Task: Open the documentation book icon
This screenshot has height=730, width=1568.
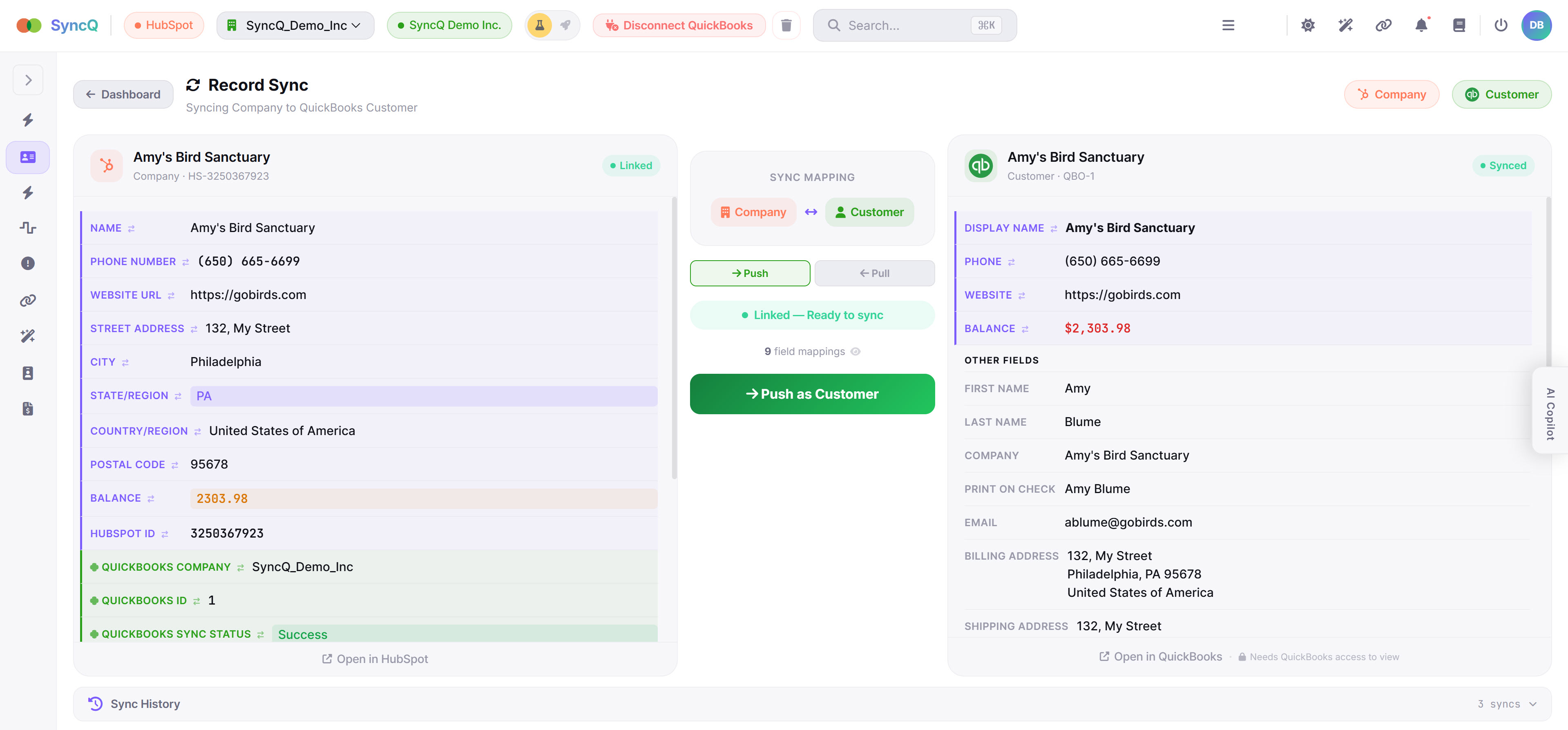Action: (x=1460, y=25)
